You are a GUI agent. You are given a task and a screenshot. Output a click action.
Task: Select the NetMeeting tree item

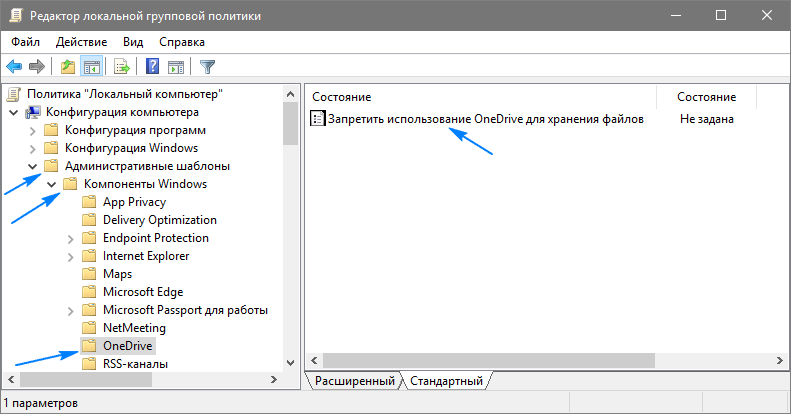pos(134,328)
